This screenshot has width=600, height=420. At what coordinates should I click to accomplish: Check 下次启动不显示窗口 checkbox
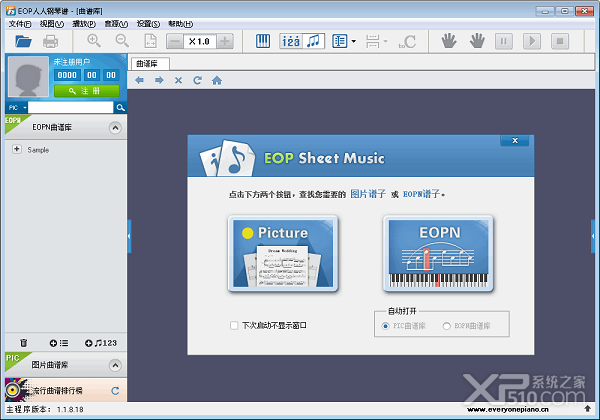pos(234,326)
